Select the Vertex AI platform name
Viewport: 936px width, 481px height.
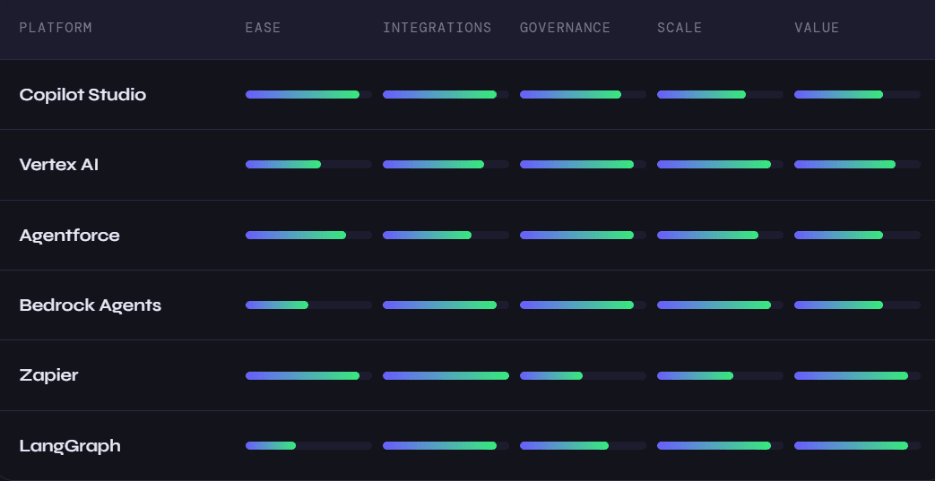[x=58, y=165]
